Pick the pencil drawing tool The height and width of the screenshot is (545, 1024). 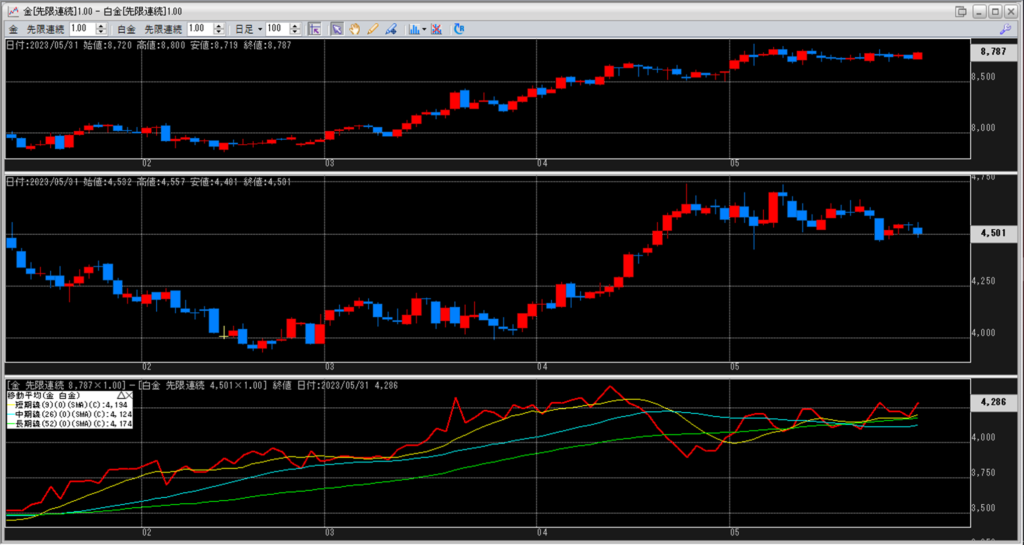[x=372, y=29]
